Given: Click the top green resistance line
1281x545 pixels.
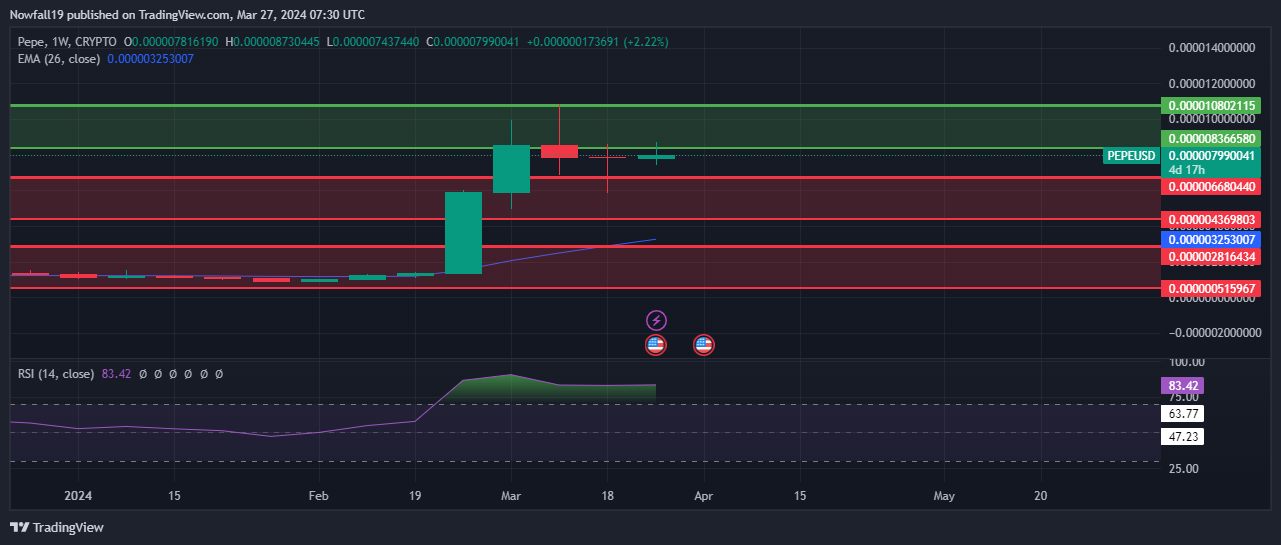Looking at the screenshot, I should [585, 105].
